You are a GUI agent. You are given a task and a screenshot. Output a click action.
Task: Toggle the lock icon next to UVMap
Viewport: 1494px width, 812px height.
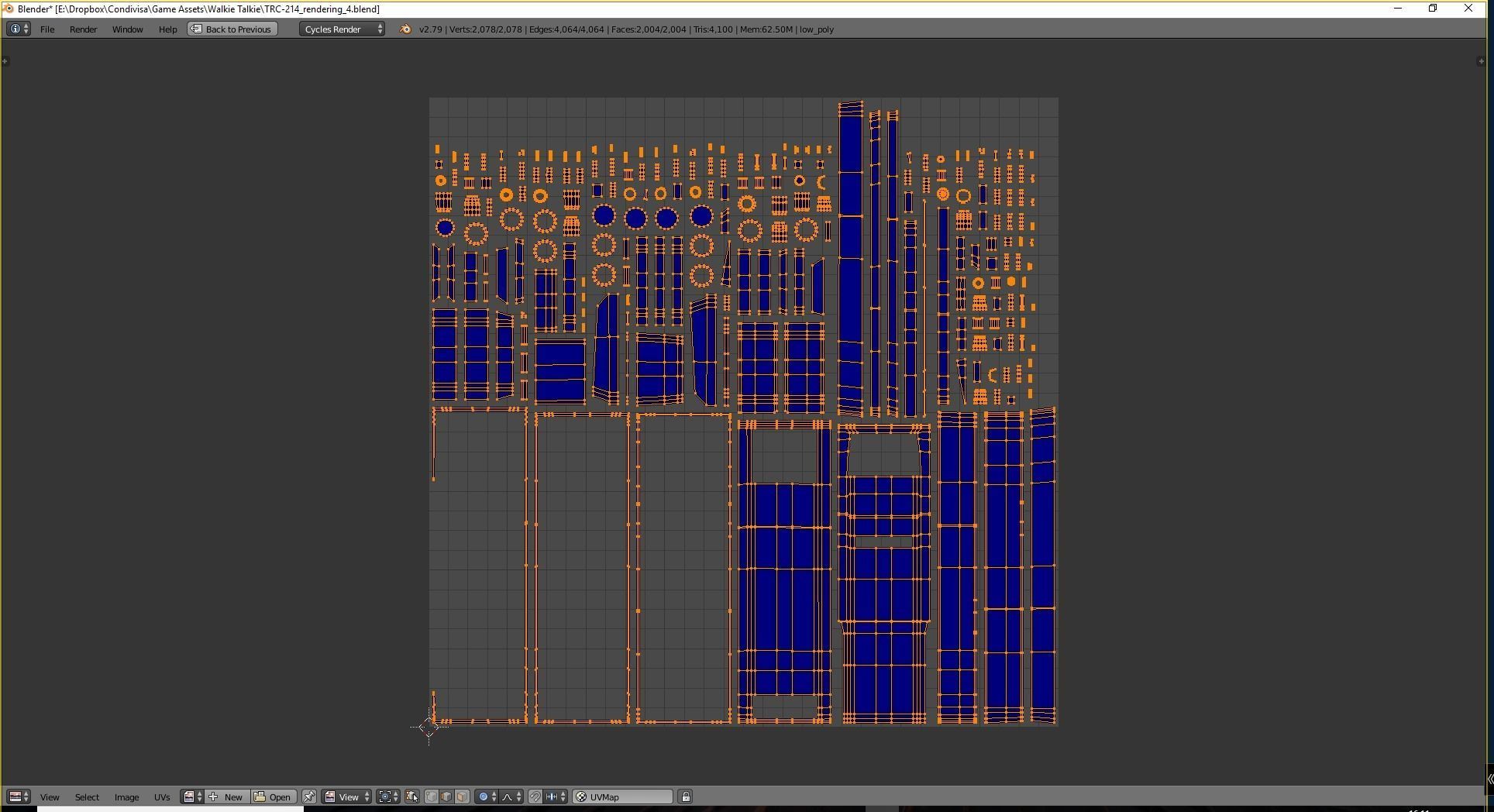coord(686,797)
